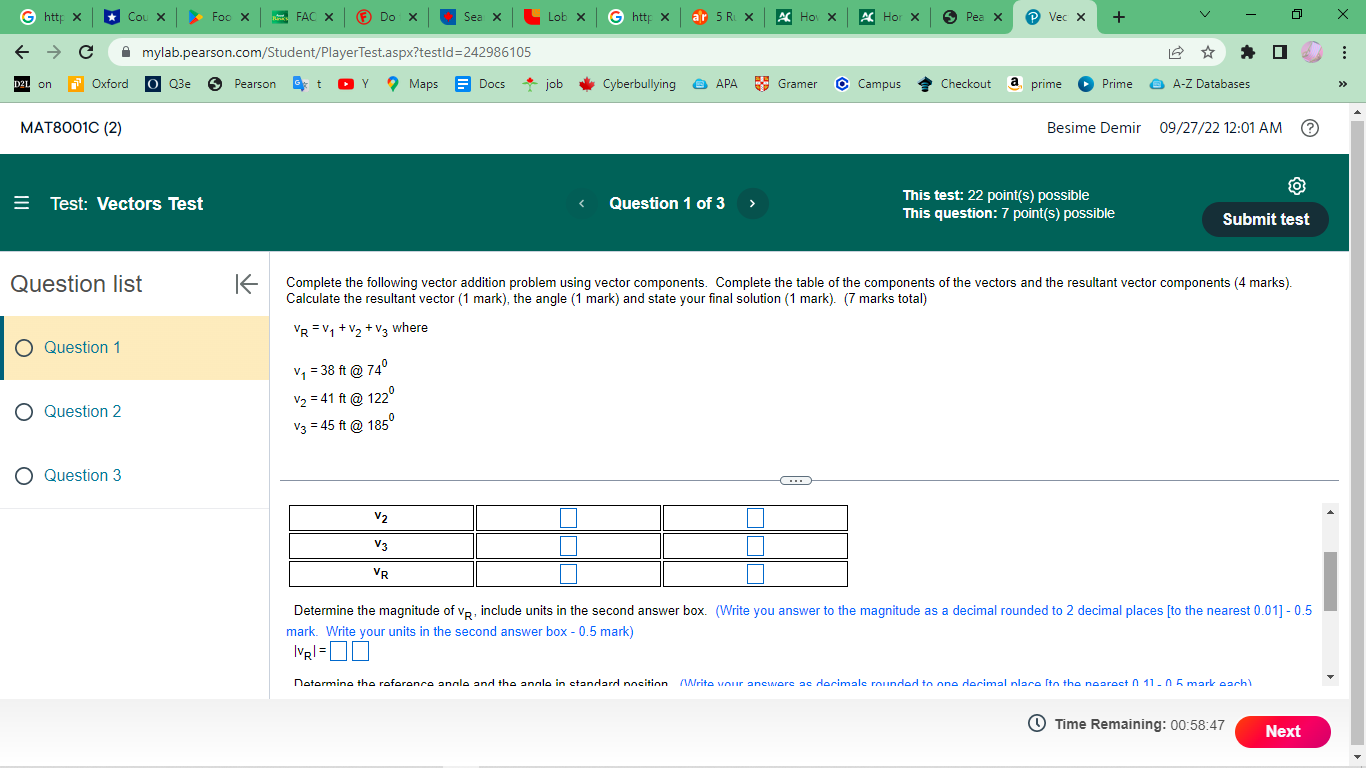Open the test navigation hamburger menu
Image resolution: width=1366 pixels, height=768 pixels.
tap(23, 203)
